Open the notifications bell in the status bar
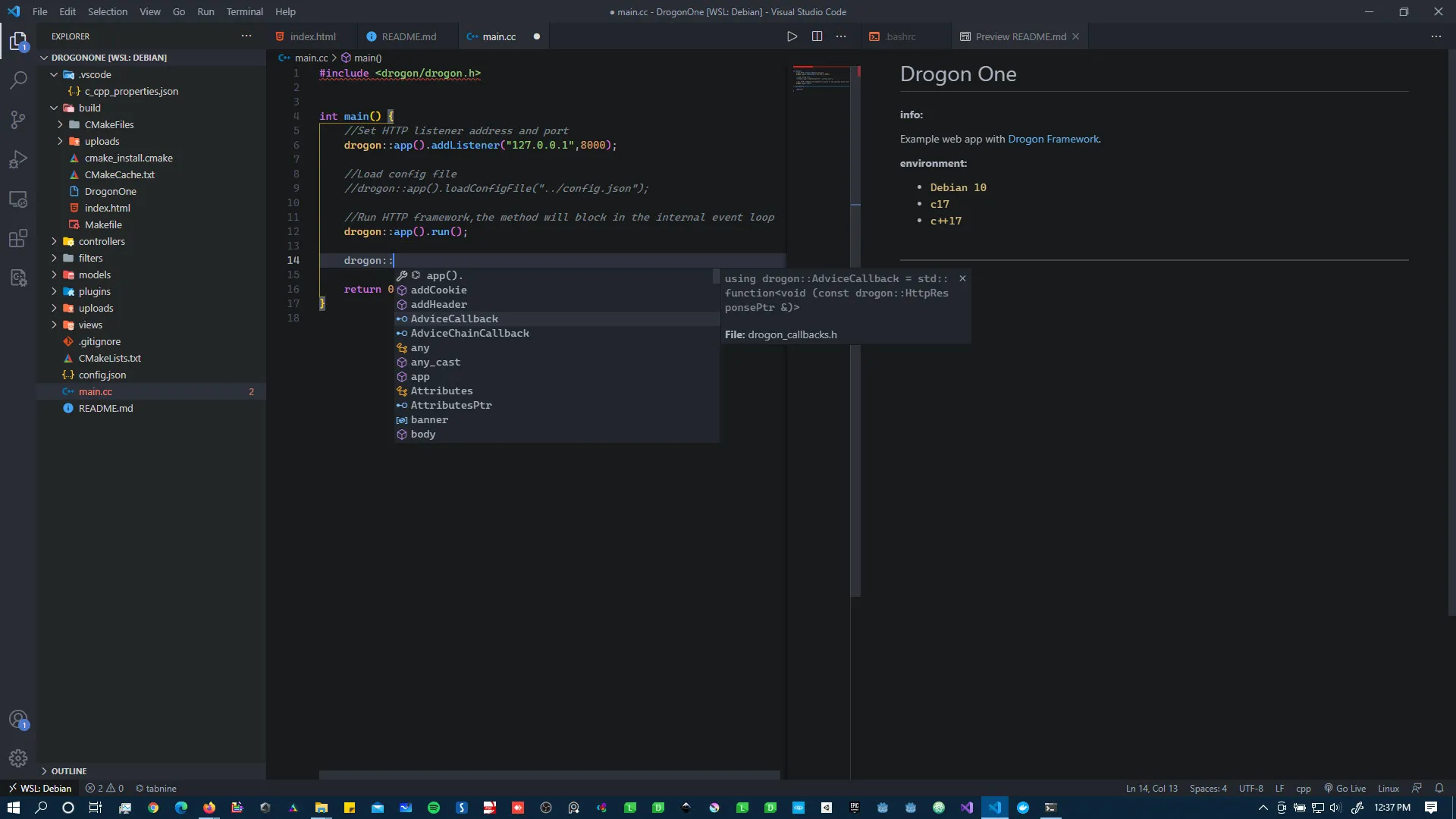Image resolution: width=1456 pixels, height=819 pixels. [x=1439, y=789]
